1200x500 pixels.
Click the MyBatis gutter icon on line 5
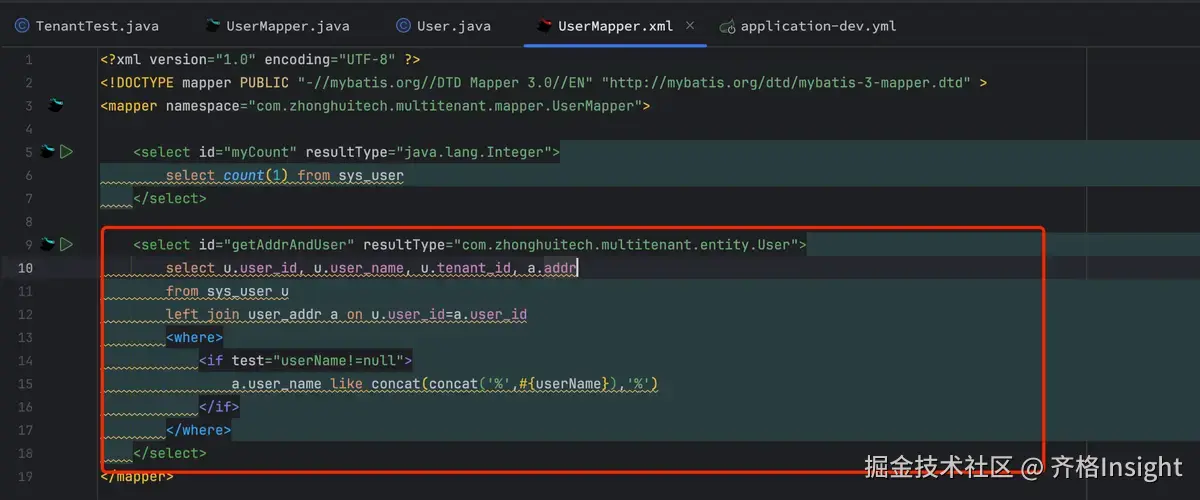(47, 152)
